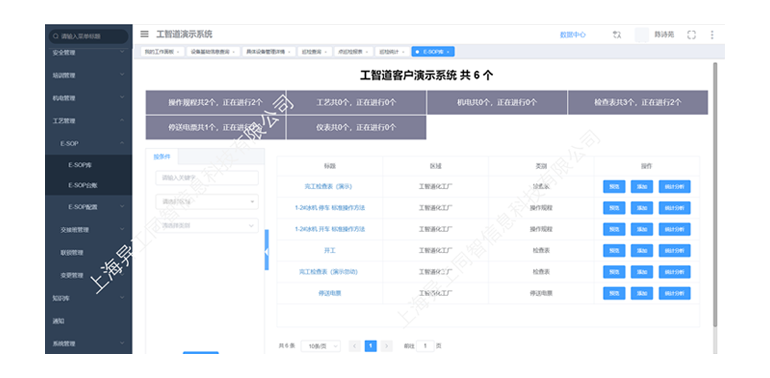Open the vertical three-dots more menu
The width and height of the screenshot is (770, 378).
point(712,35)
